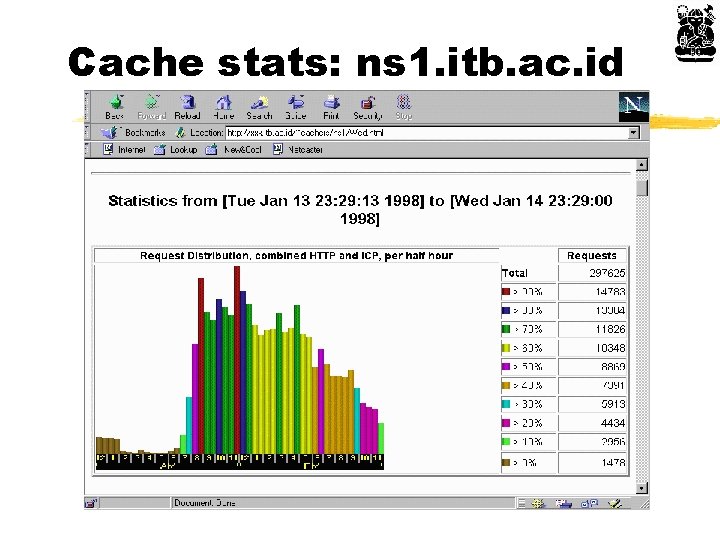Open the Security info icon
720x540 pixels.
coord(367,107)
